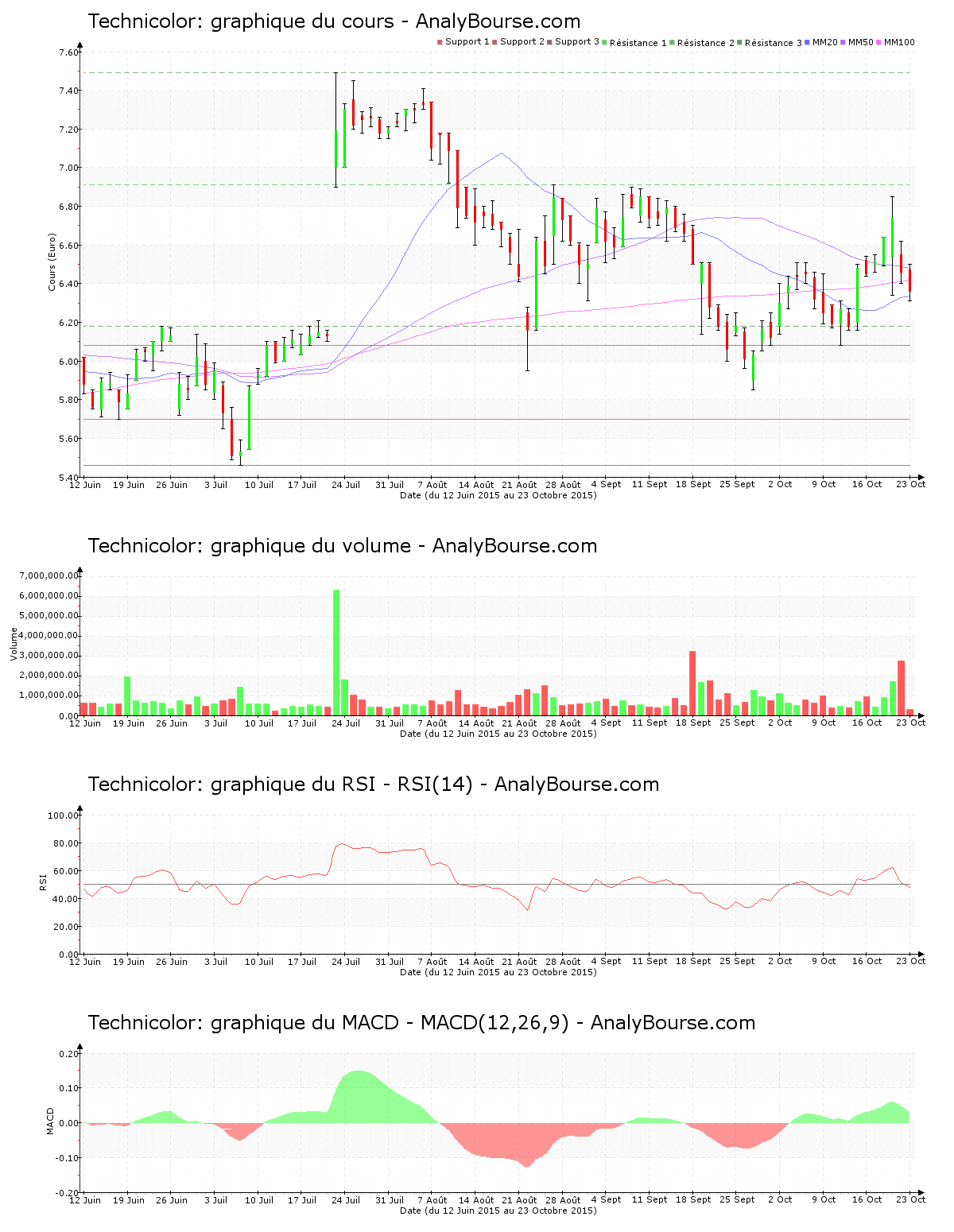Click the date range caption under RSI chart
This screenshot has width=954, height=1232.
click(498, 972)
